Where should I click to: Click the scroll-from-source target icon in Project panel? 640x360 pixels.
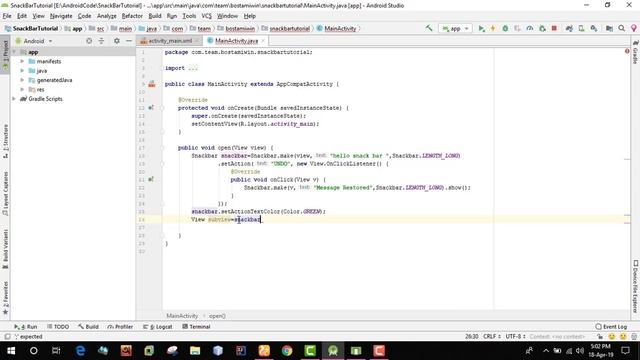pos(89,41)
